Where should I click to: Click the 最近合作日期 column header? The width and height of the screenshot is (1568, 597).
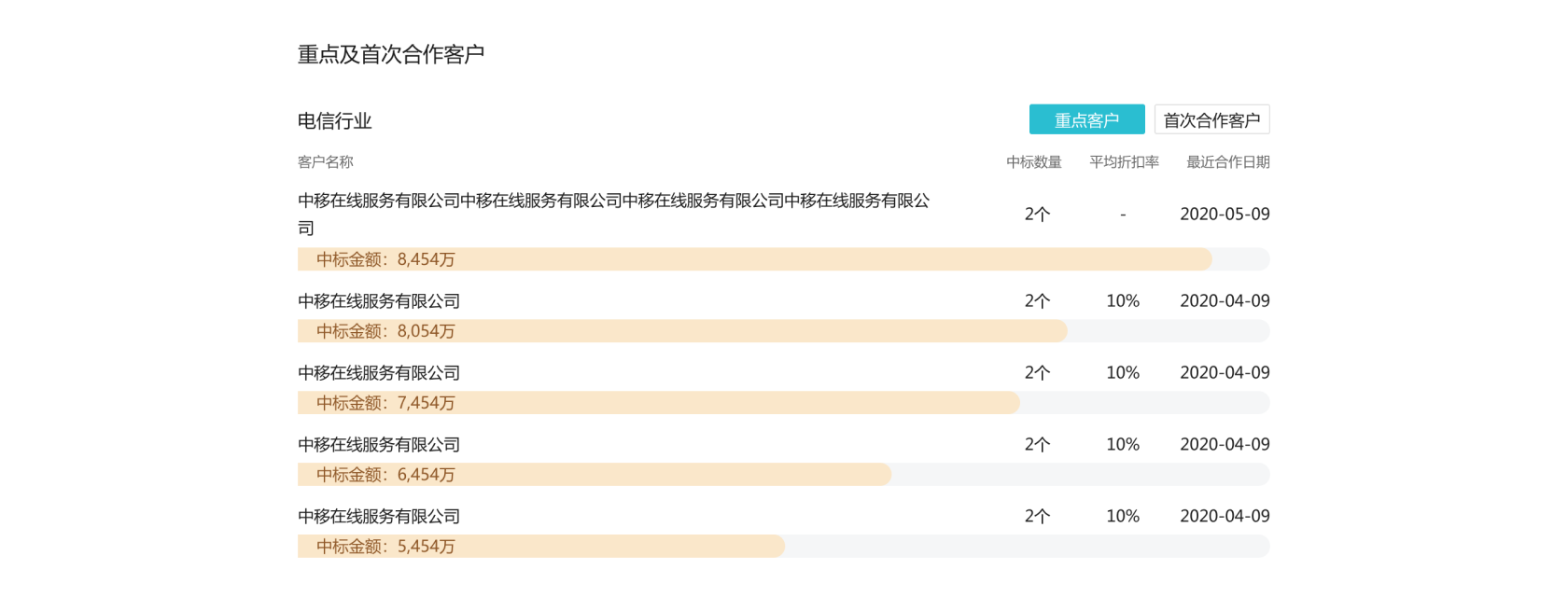pos(1227,162)
